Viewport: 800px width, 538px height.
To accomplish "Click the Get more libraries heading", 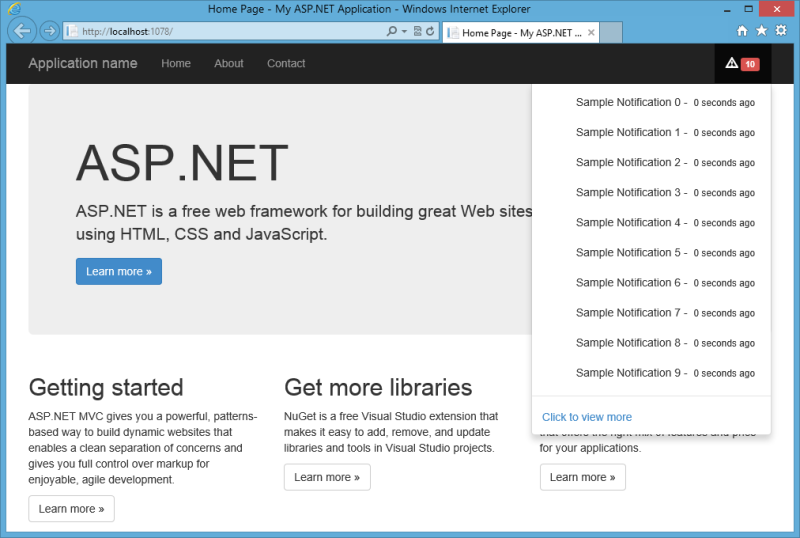I will 378,387.
